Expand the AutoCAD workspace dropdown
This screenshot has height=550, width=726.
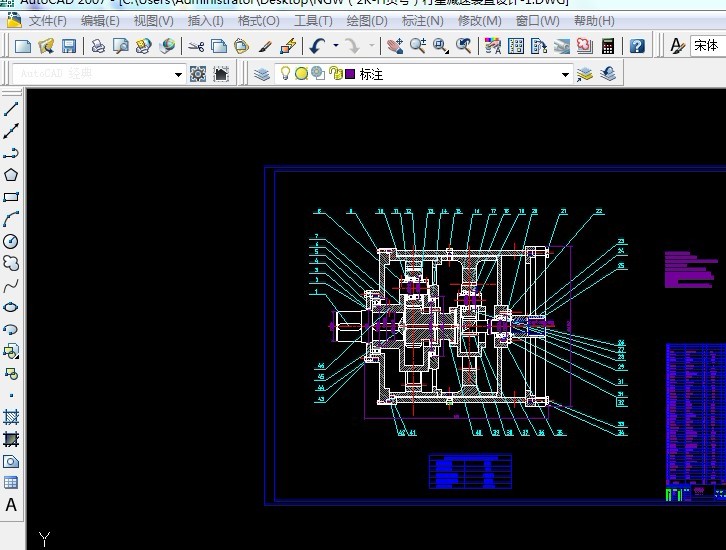coord(179,74)
